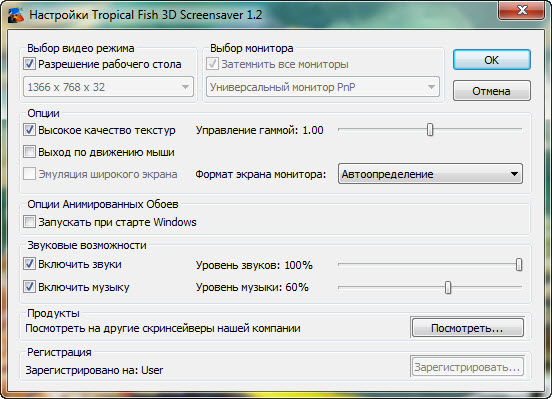Click the Управление гаммой: 1.00 label
This screenshot has height=399, width=552.
[x=259, y=130]
